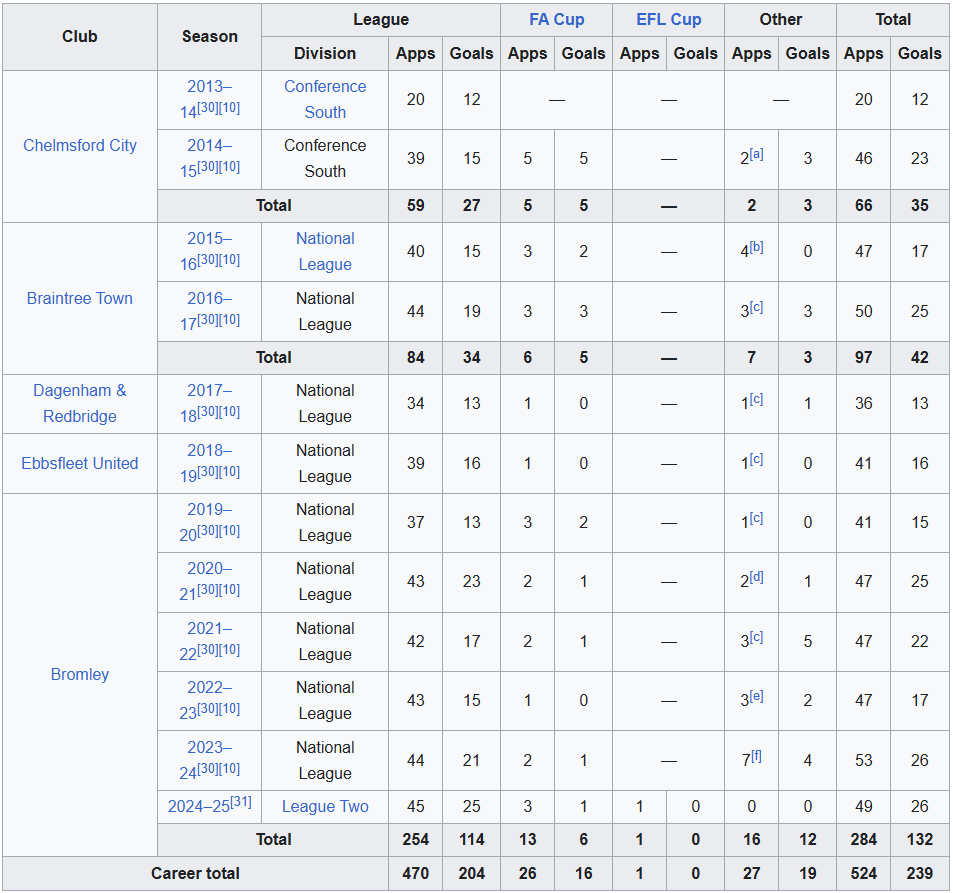Open the Conference South division link for 2013–14
The width and height of the screenshot is (953, 893).
tap(325, 99)
